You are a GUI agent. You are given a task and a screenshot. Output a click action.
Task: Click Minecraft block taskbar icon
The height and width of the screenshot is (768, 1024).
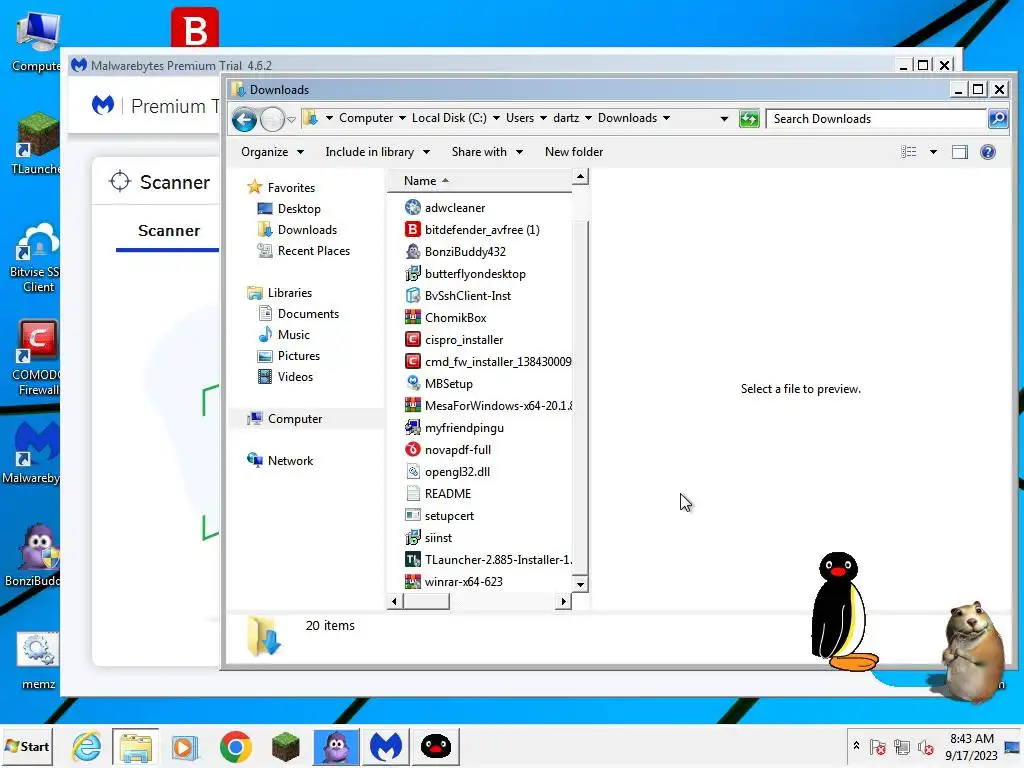coord(285,746)
